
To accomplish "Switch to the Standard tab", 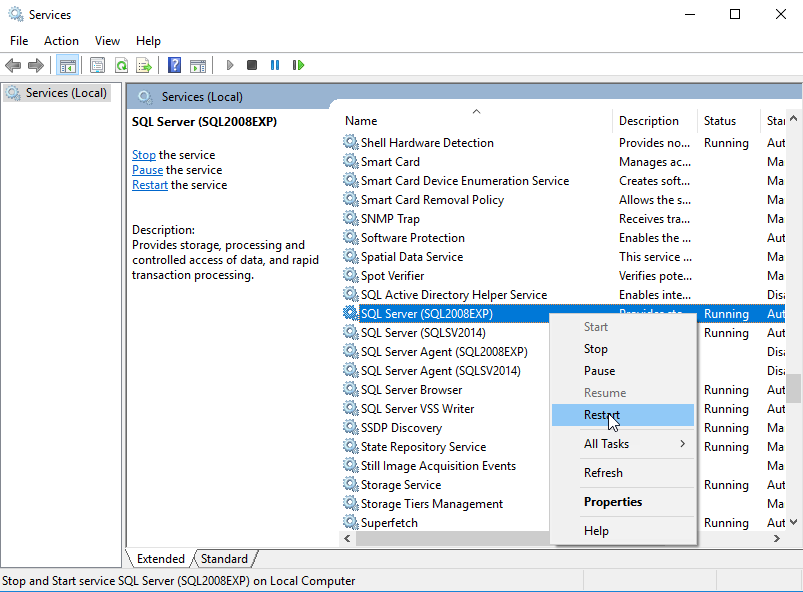I will pyautogui.click(x=224, y=559).
